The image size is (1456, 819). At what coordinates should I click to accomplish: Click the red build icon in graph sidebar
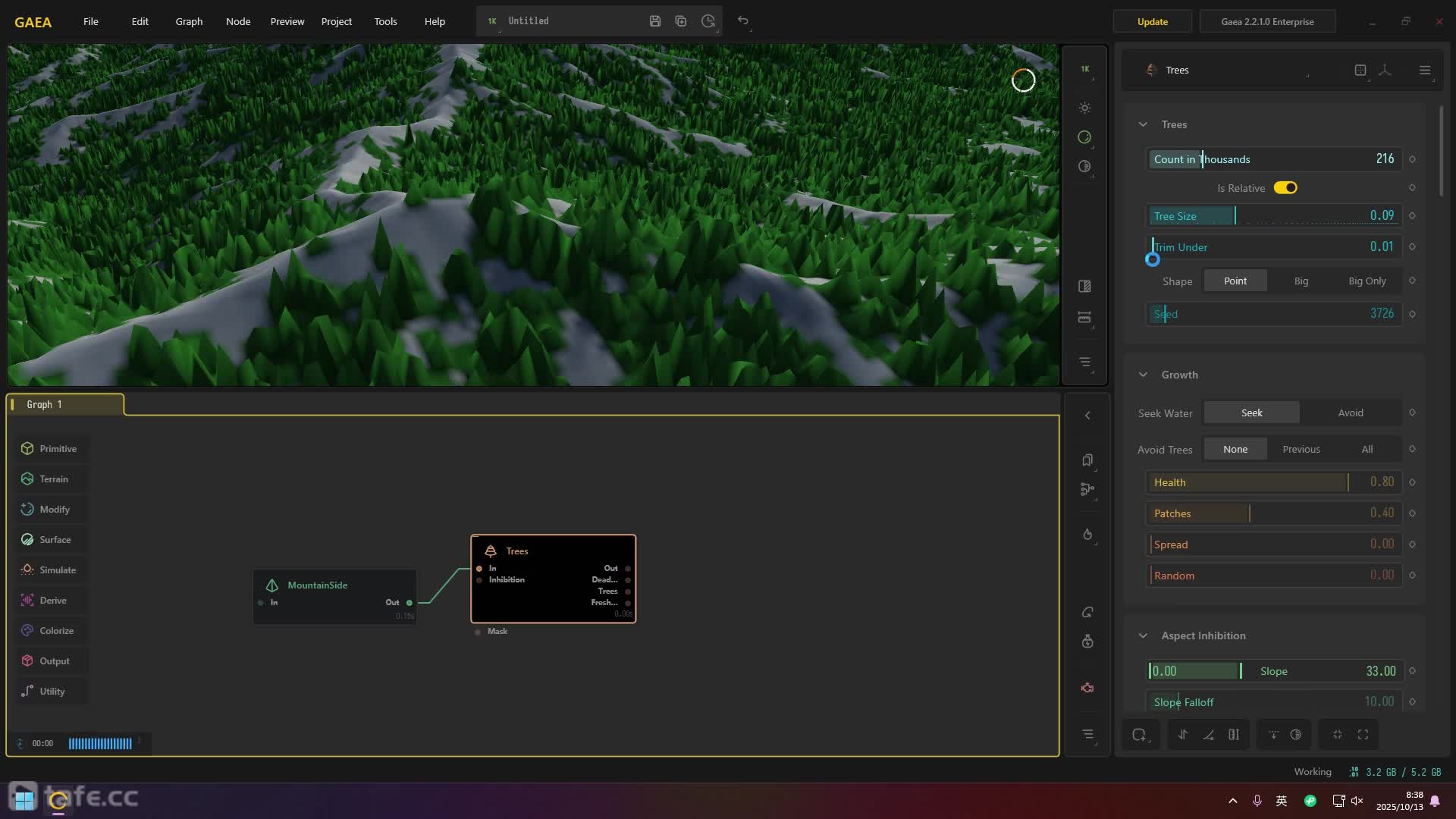pos(1087,688)
